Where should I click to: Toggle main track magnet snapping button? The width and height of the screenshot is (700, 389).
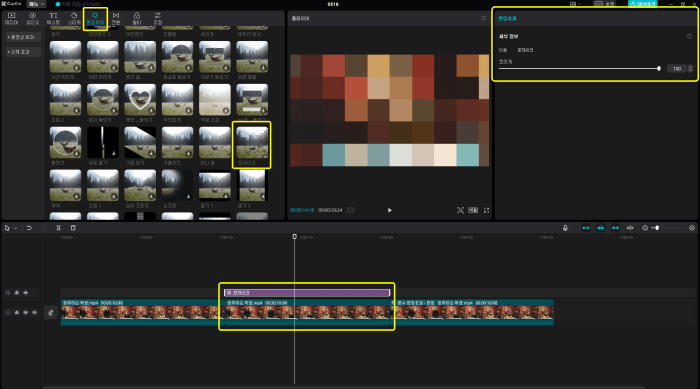[x=586, y=228]
